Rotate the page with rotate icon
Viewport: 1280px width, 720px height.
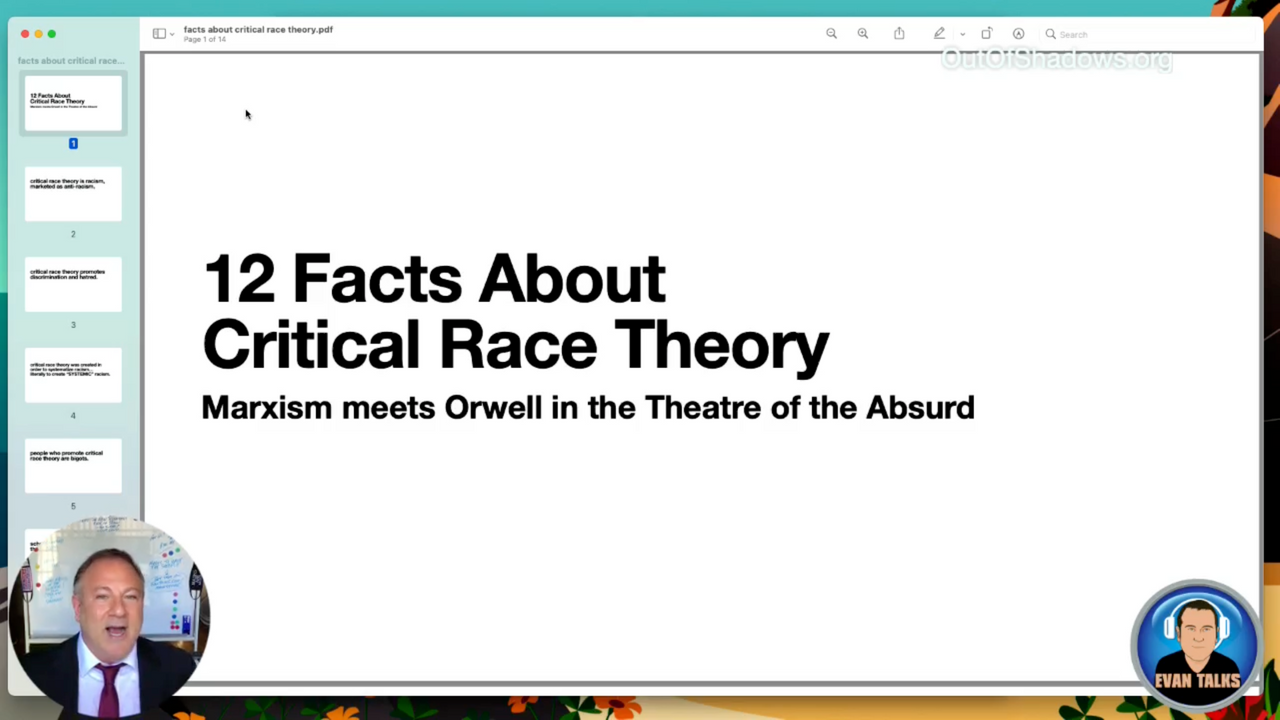click(986, 34)
